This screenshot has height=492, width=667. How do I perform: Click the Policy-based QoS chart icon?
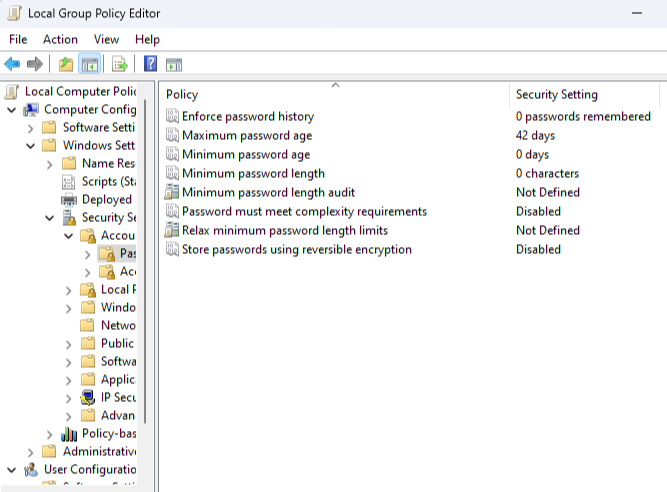pyautogui.click(x=69, y=434)
